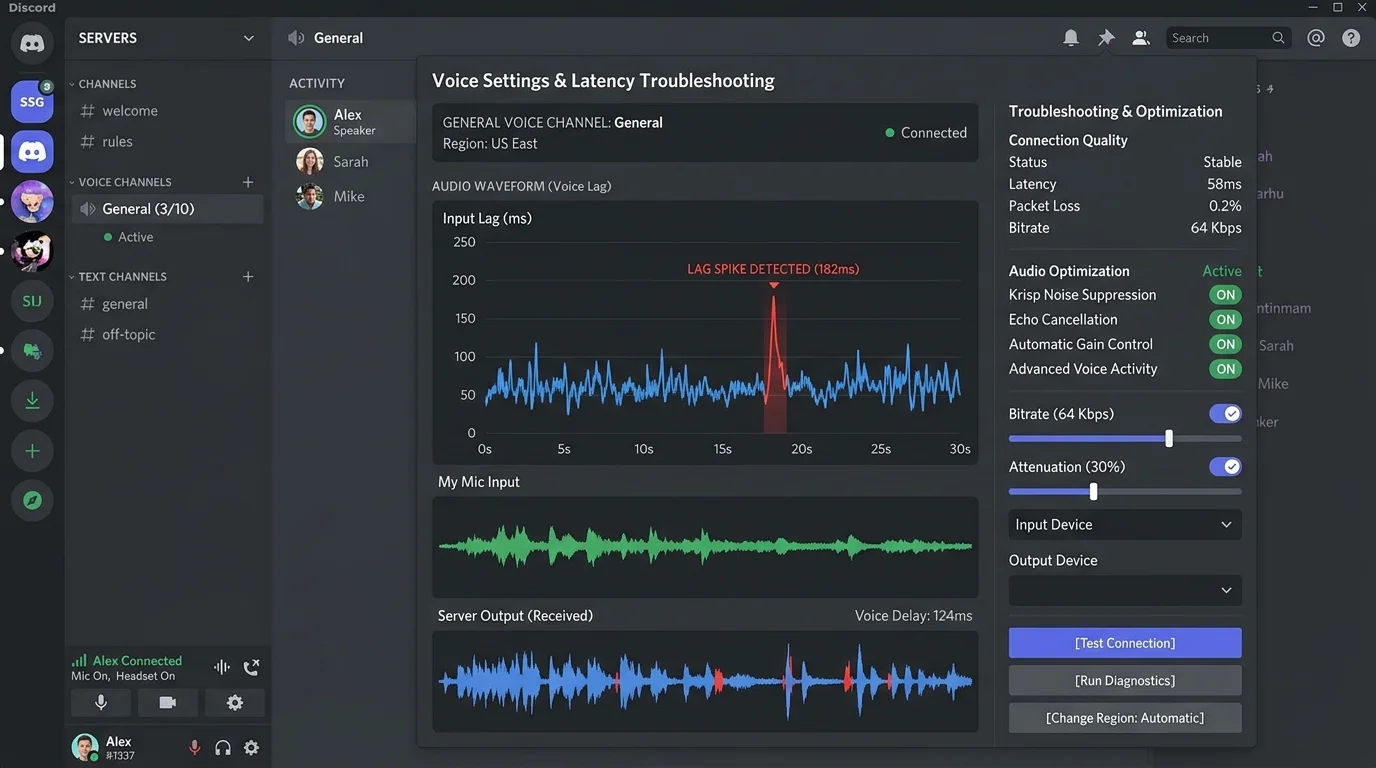1376x768 pixels.
Task: Click Alex's avatar in bottom user panel
Action: coord(86,747)
